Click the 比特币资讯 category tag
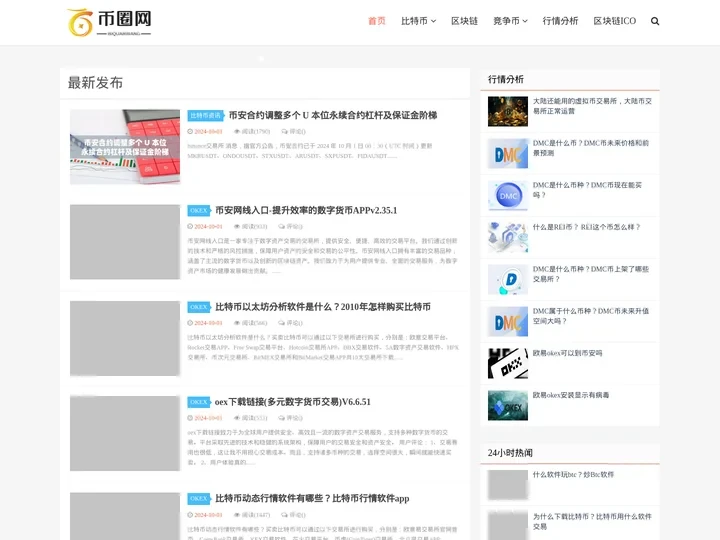The image size is (720, 540). [205, 116]
